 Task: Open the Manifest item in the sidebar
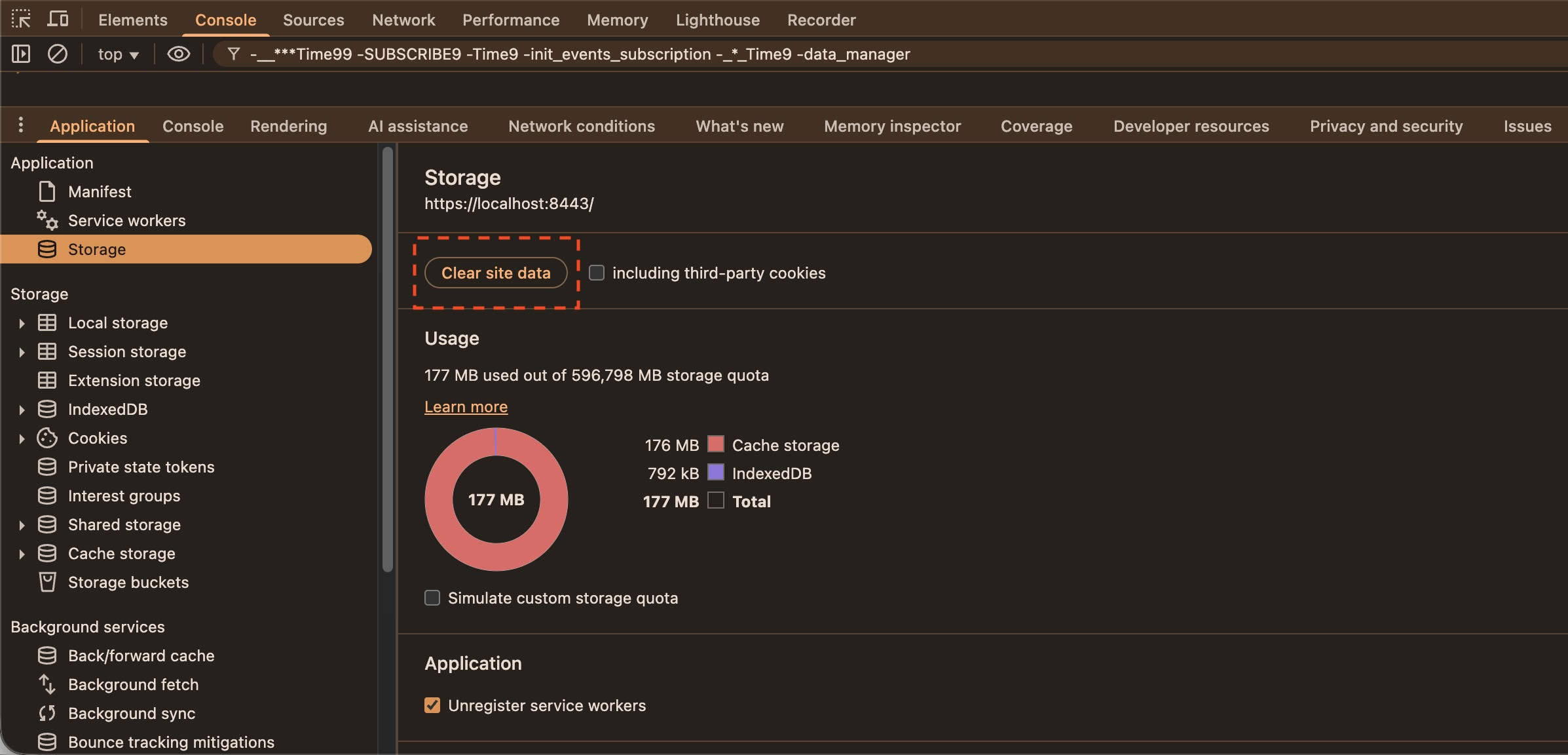click(x=100, y=192)
